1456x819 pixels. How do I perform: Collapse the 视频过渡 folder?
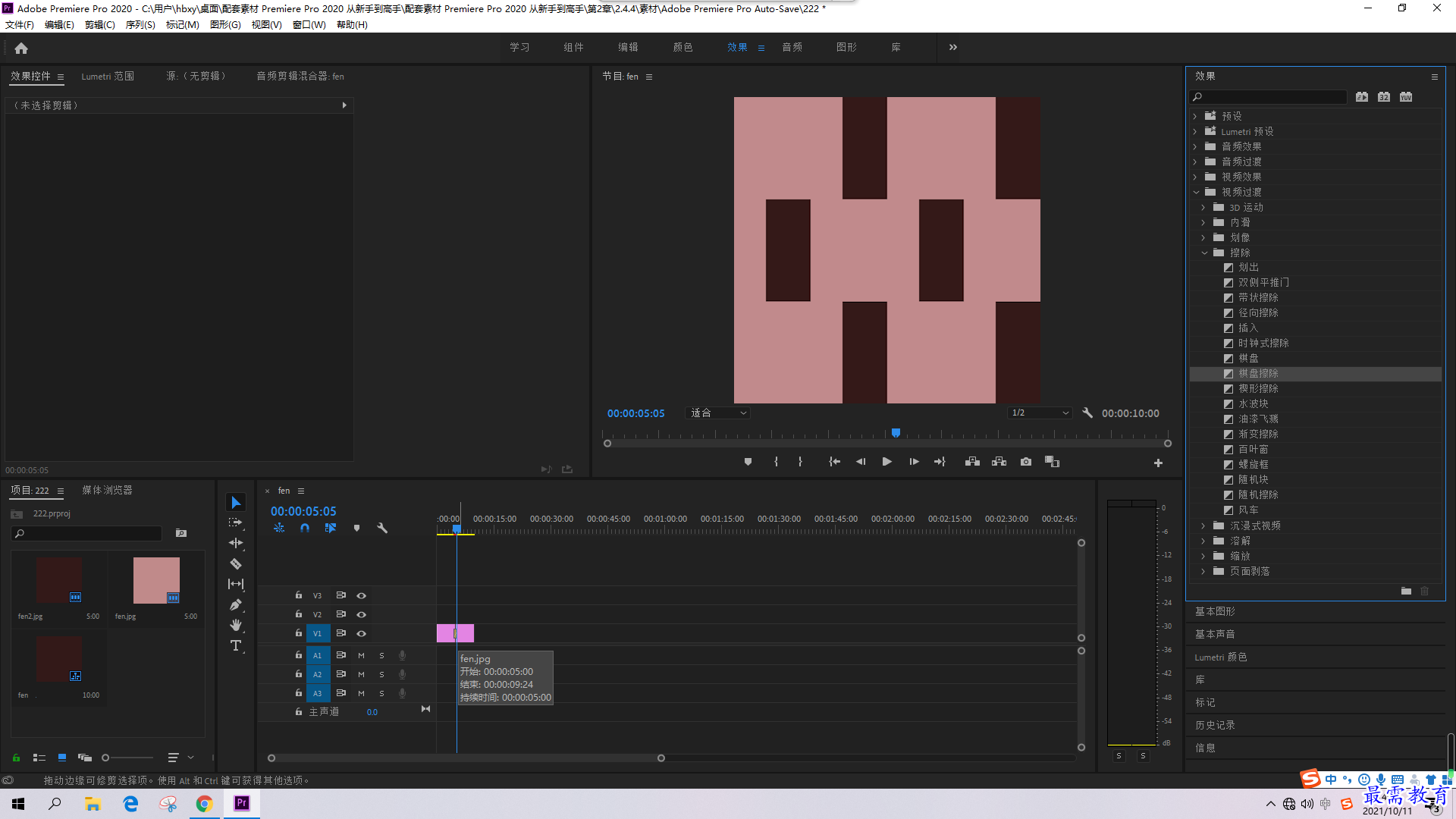tap(1196, 192)
